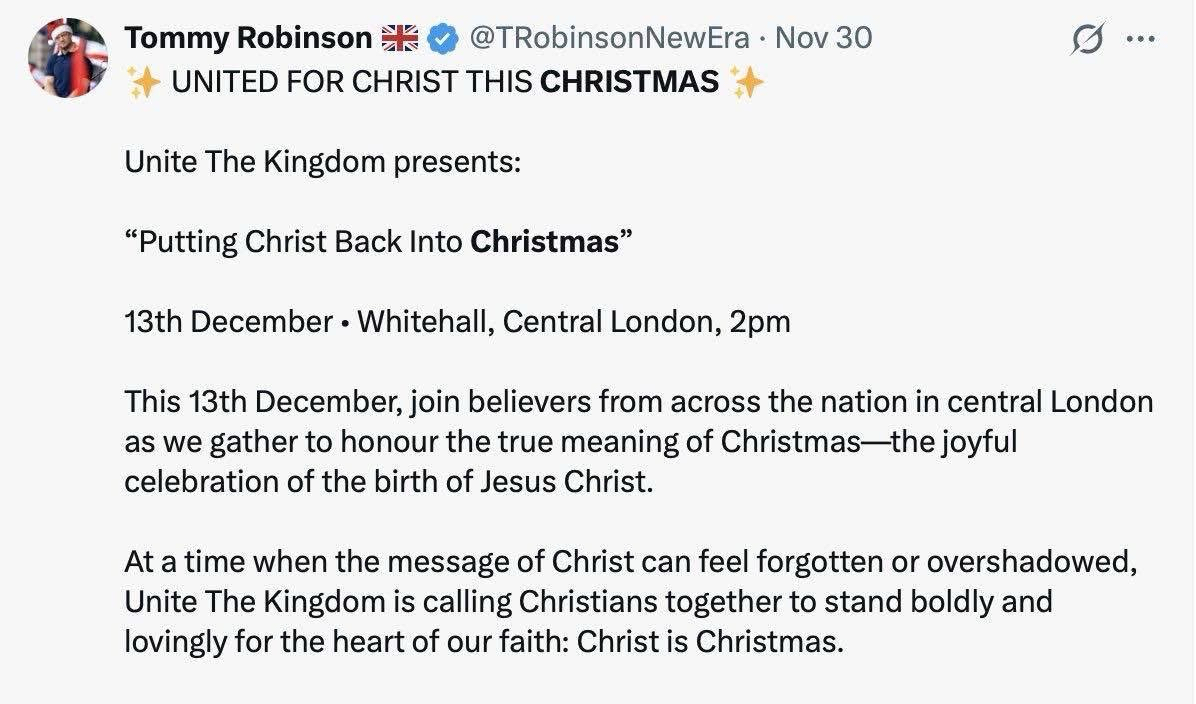This screenshot has height=704, width=1196.
Task: Click "celebration of the birth of Jesus Christ"
Action: coord(388,481)
